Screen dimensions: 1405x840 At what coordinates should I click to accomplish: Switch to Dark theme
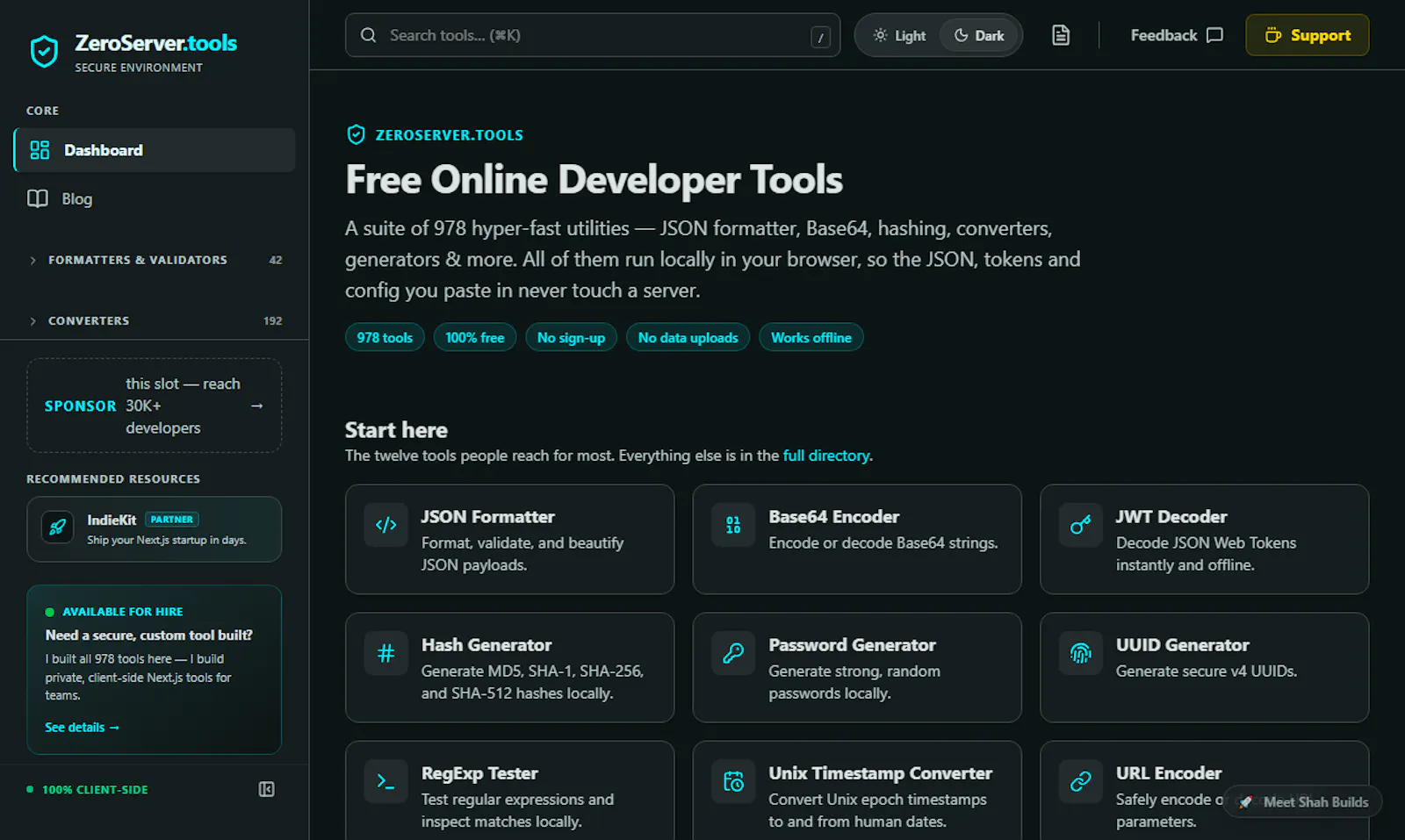point(979,35)
